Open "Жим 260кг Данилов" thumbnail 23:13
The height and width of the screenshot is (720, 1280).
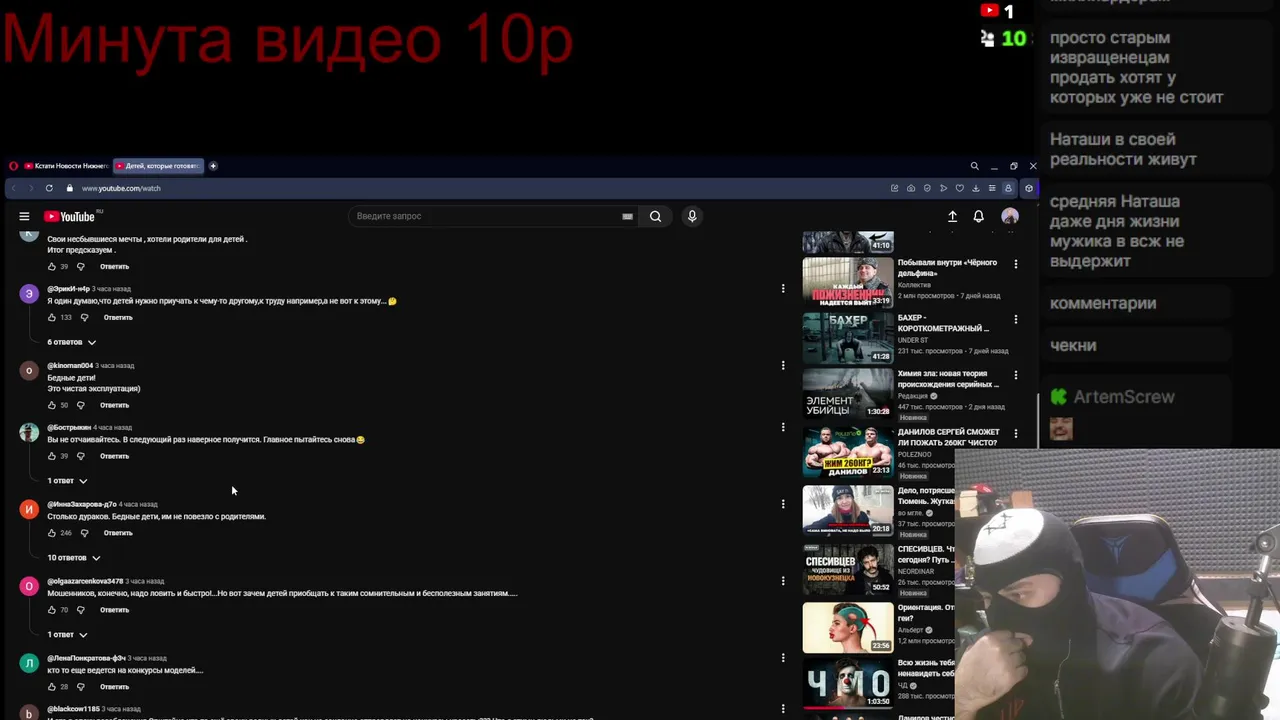848,451
